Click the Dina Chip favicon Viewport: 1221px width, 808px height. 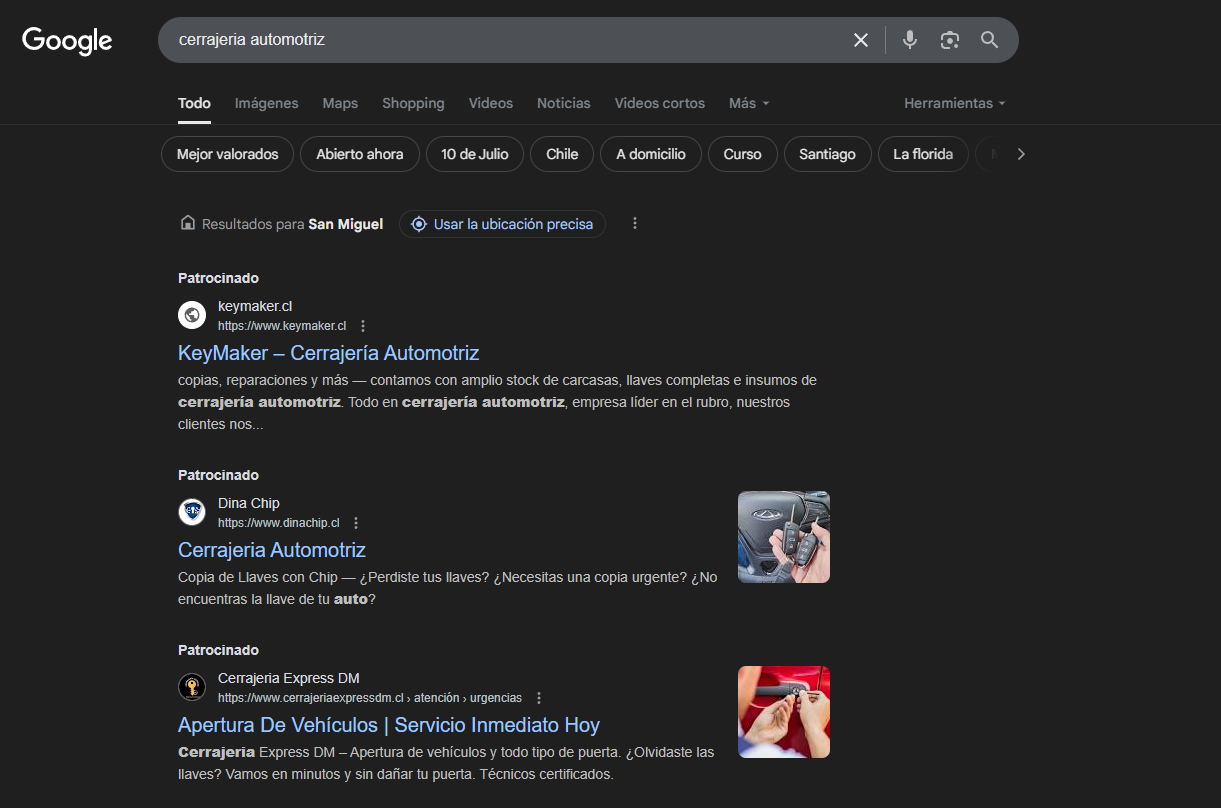pyautogui.click(x=192, y=512)
